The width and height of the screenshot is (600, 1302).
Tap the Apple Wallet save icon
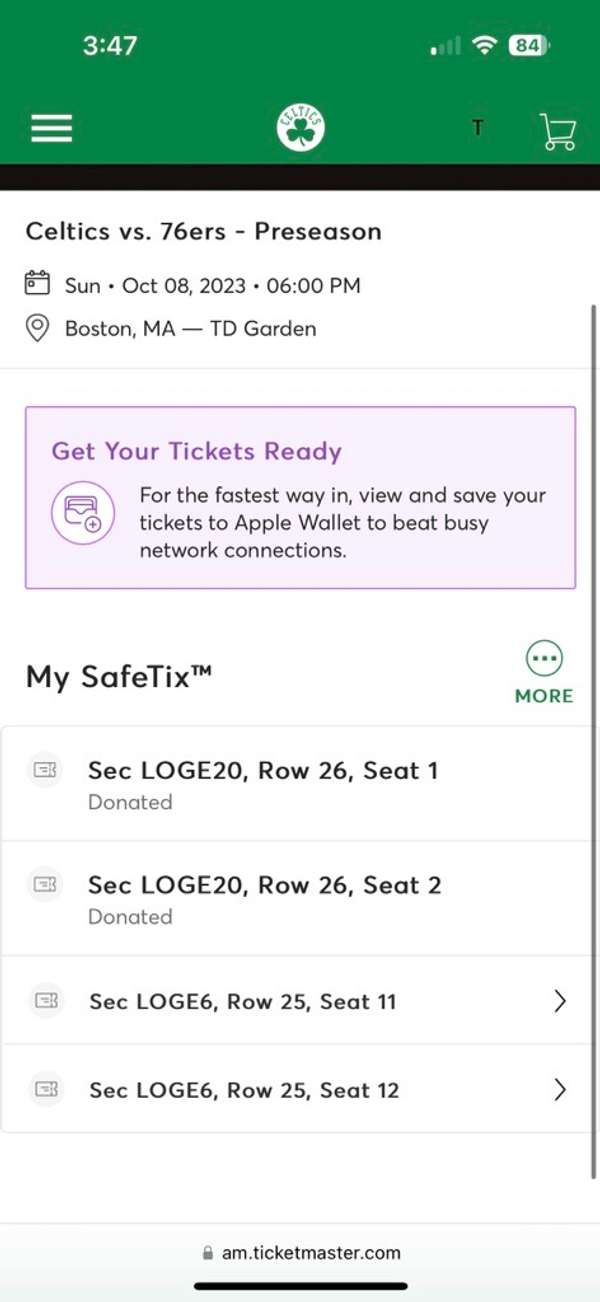coord(83,512)
